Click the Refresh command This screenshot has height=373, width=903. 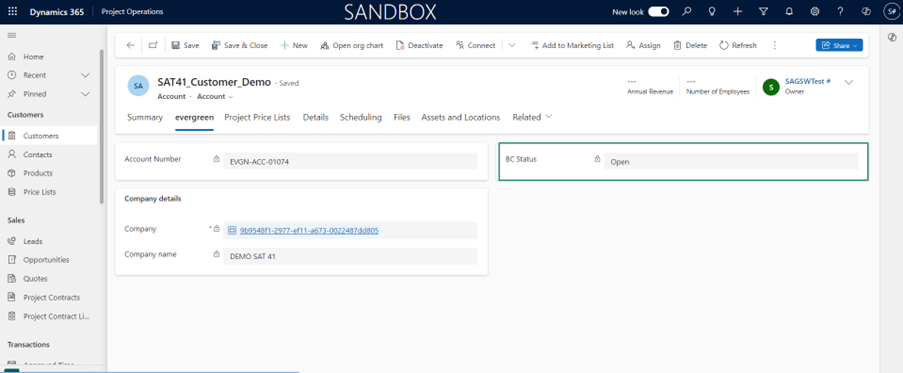point(738,45)
